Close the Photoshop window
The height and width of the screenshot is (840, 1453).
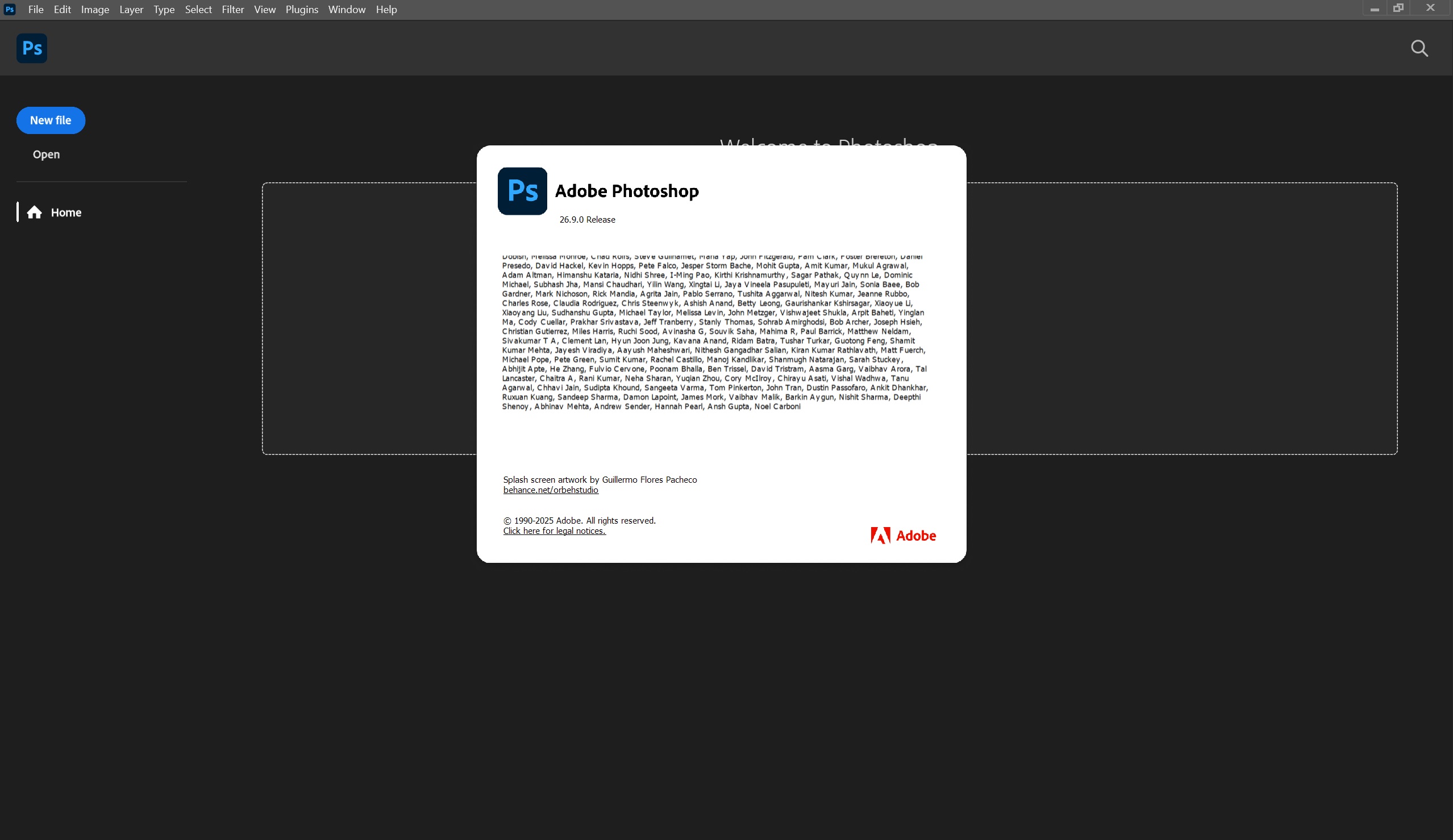1430,8
